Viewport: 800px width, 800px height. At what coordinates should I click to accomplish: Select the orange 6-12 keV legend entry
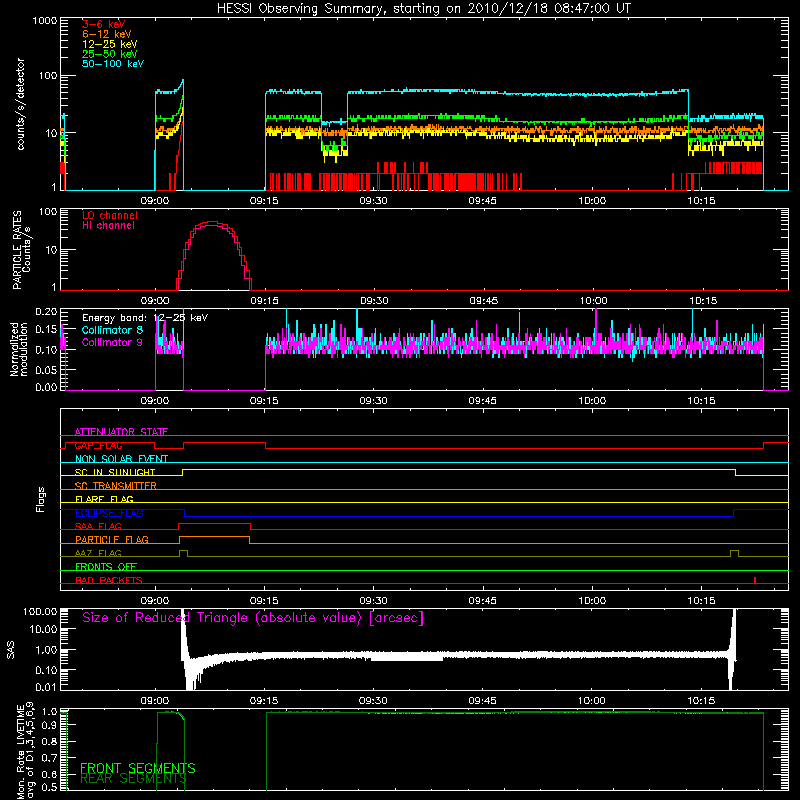tap(107, 34)
